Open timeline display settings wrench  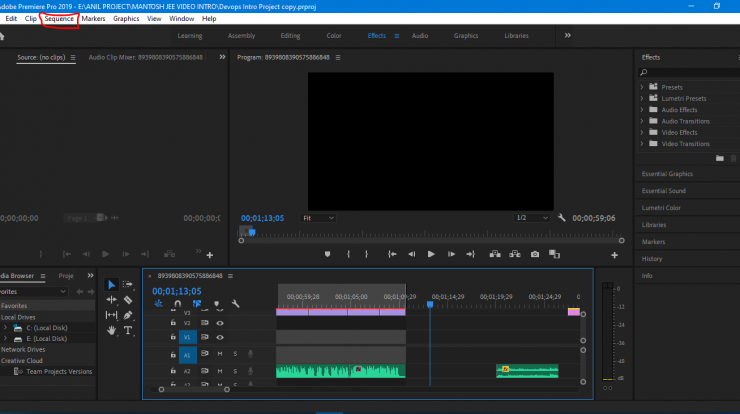click(235, 304)
